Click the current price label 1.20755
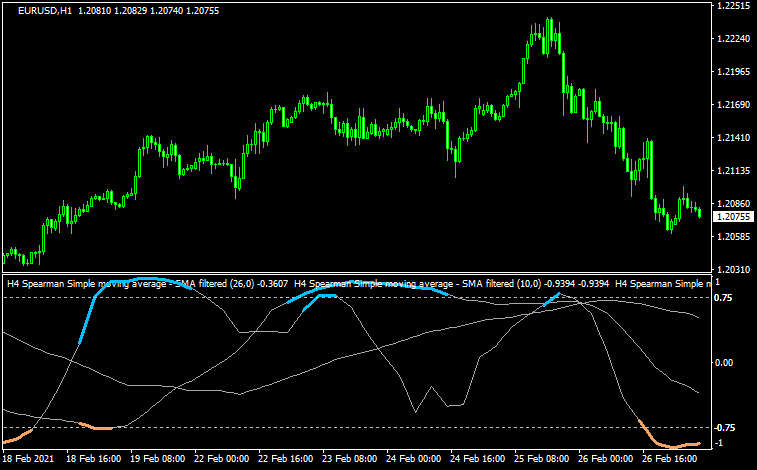757x470 pixels. point(733,216)
